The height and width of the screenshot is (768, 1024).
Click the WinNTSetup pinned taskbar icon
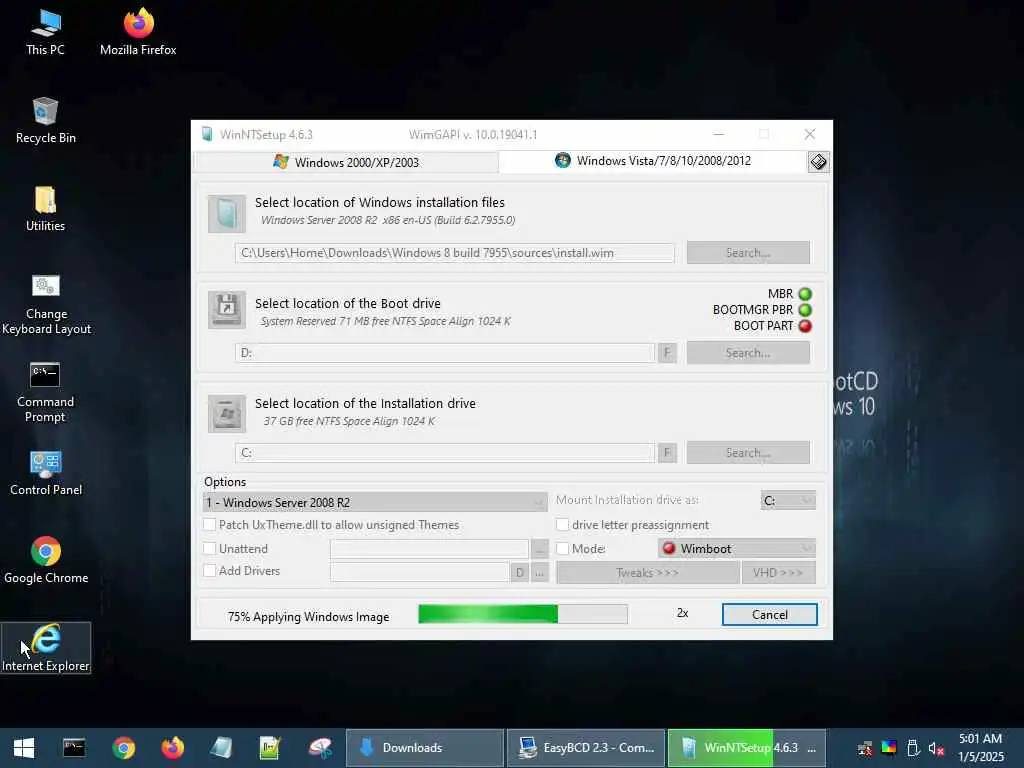pos(221,748)
